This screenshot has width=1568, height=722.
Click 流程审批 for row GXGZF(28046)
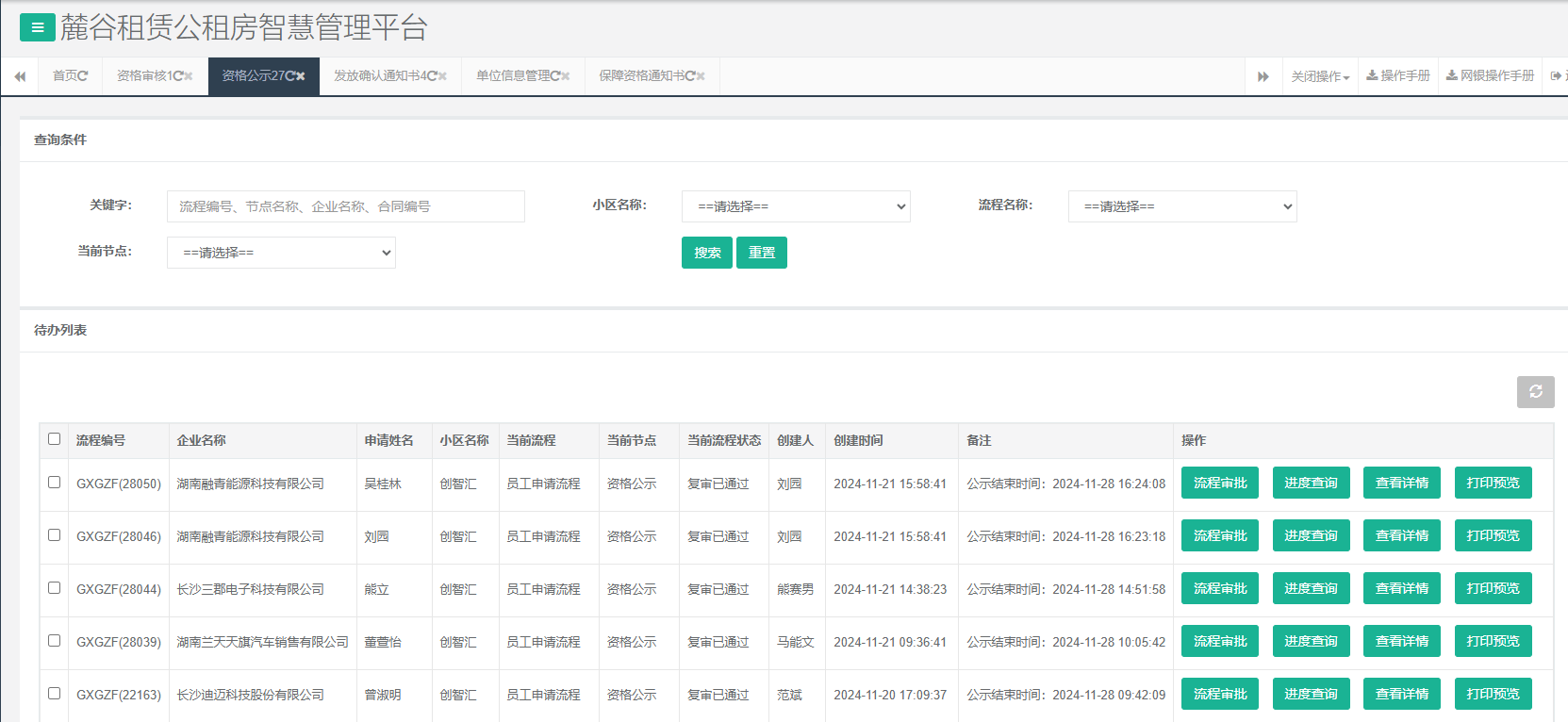pyautogui.click(x=1219, y=535)
